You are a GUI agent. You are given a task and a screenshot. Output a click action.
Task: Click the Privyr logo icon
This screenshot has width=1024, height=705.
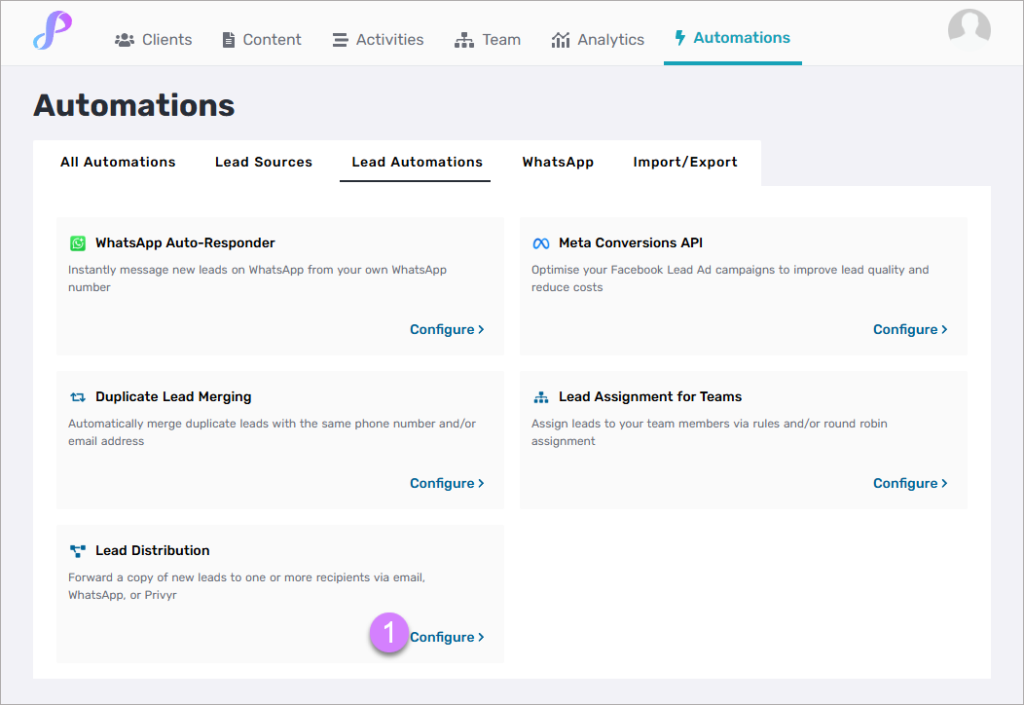click(x=52, y=31)
